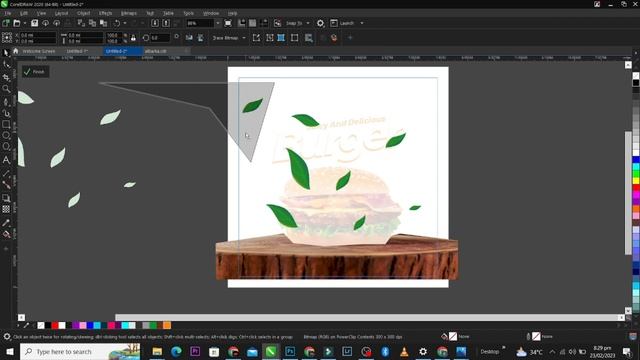Select the Transparency checkerboard tool
The width and height of the screenshot is (640, 360).
[x=6, y=209]
